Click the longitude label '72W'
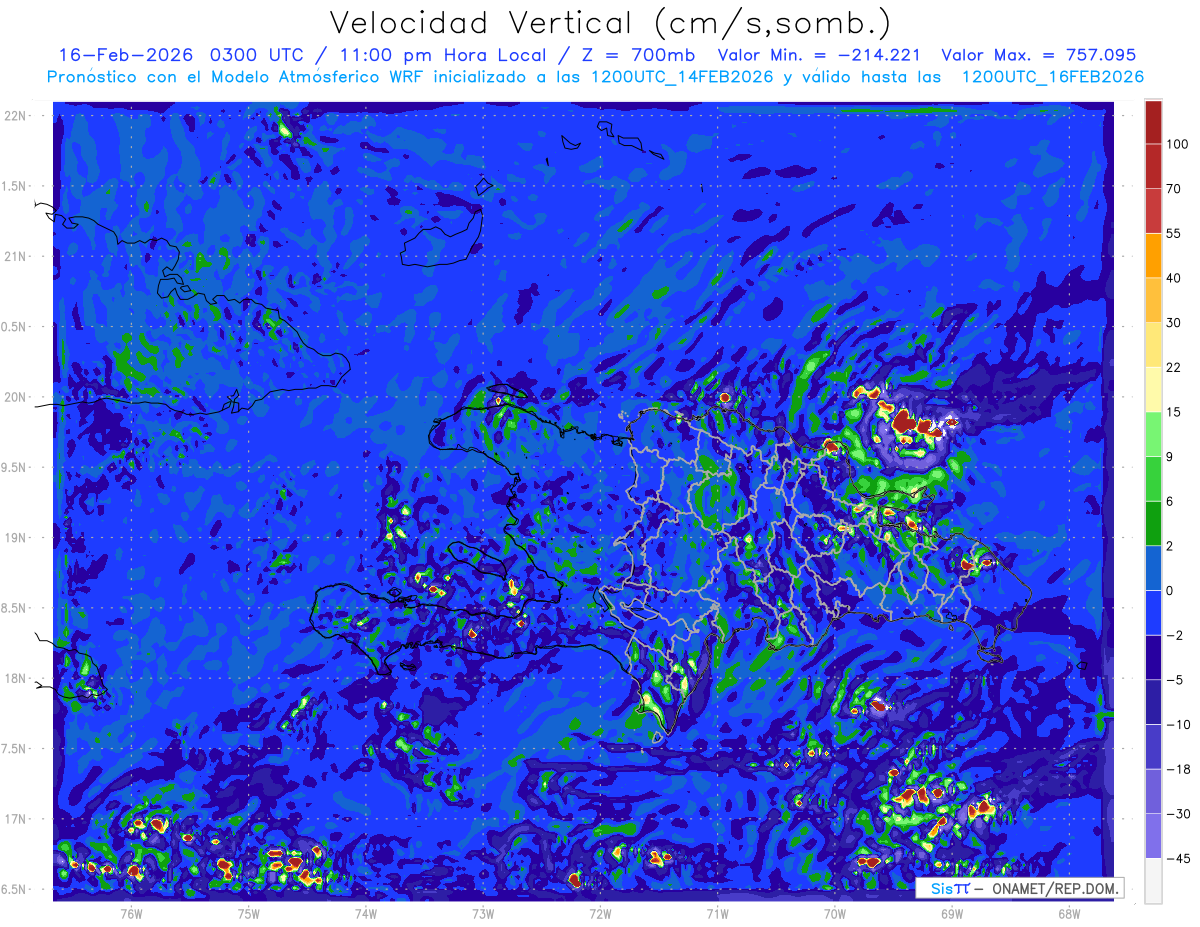1200x927 pixels. coord(600,913)
